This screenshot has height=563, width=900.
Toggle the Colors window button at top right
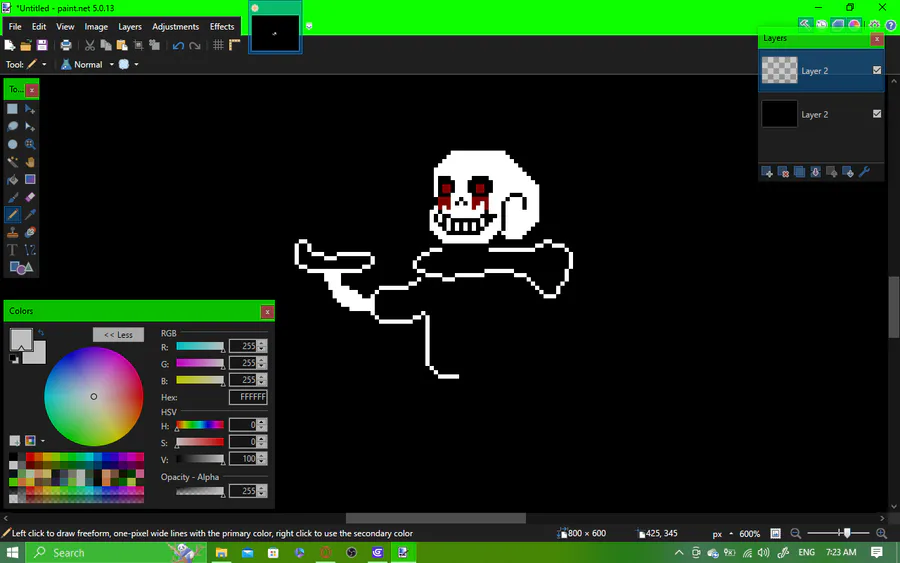(x=855, y=25)
